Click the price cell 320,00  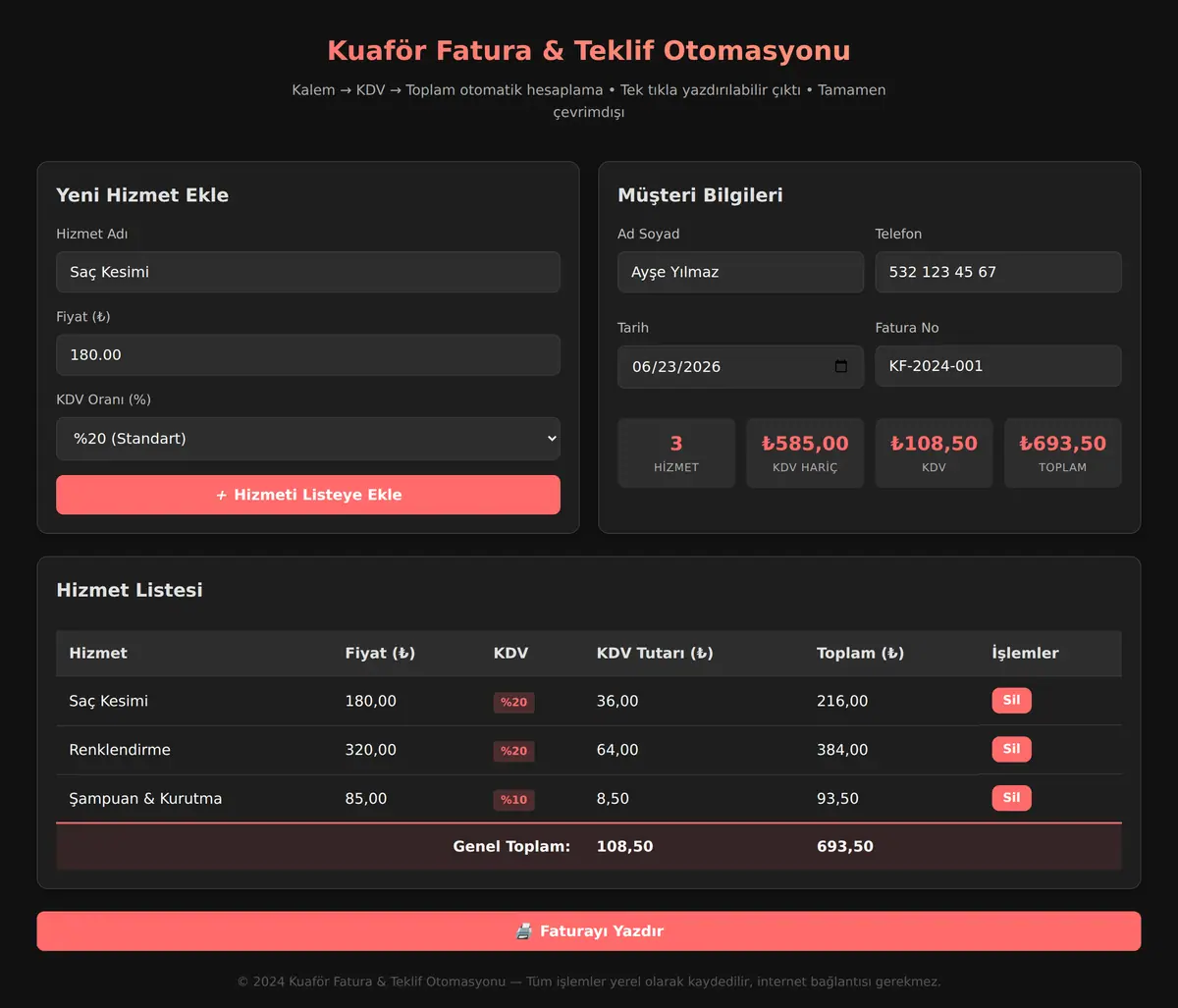pos(371,750)
